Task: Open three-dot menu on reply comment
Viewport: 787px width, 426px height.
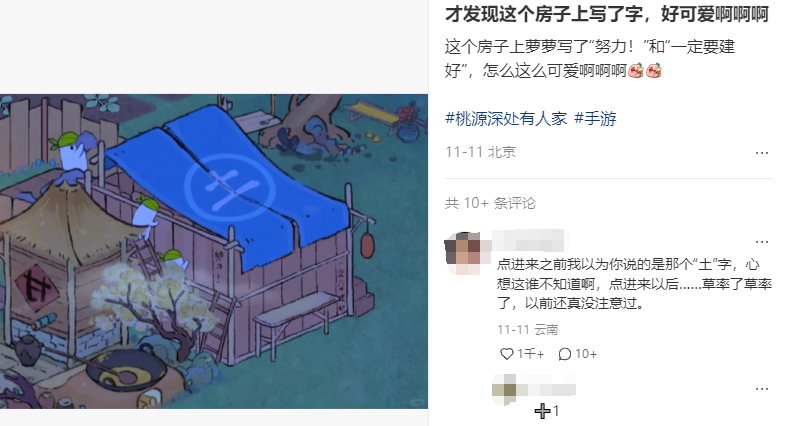Action: (x=762, y=389)
